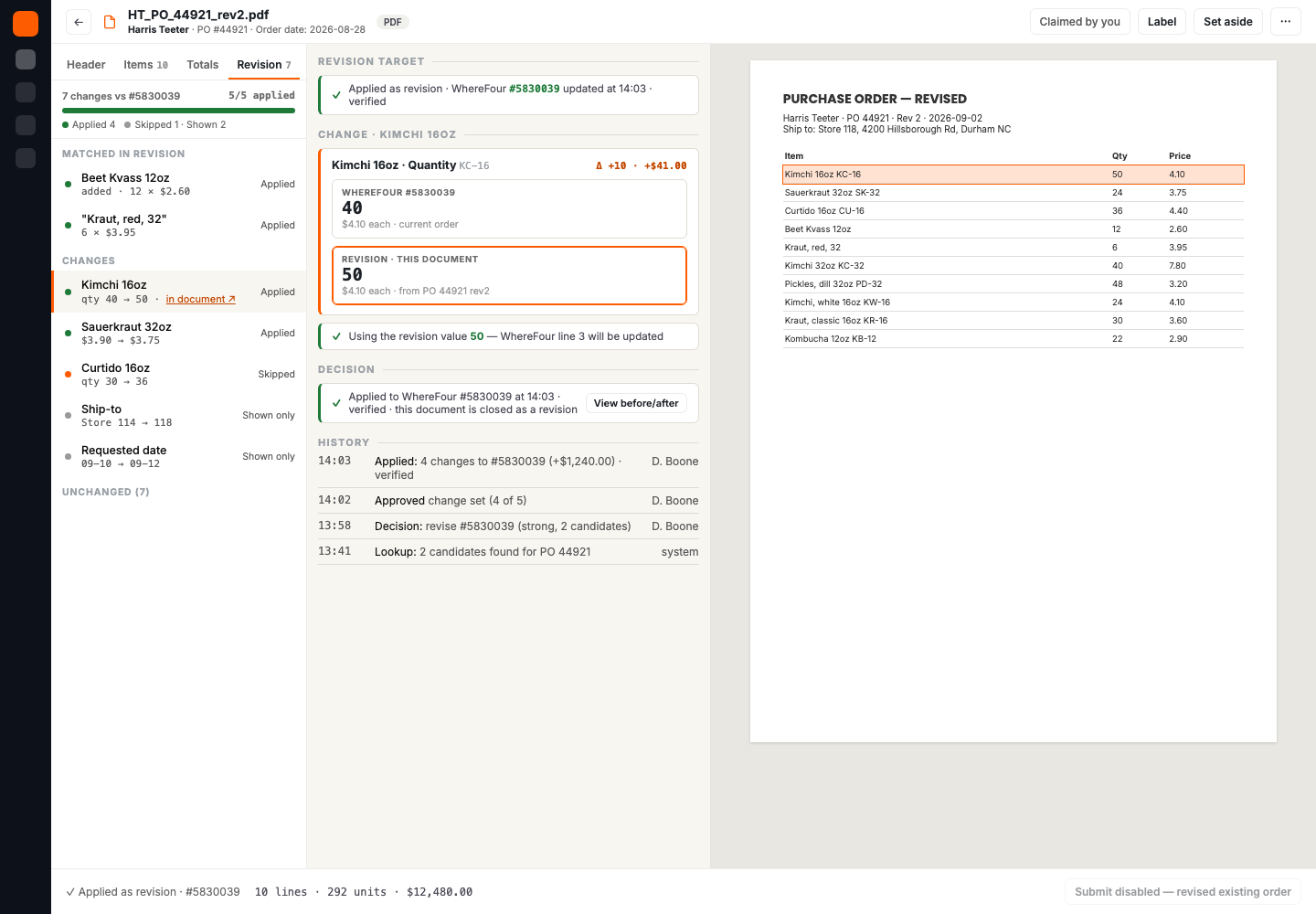Click the Set aside button
Image resolution: width=1316 pixels, height=914 pixels.
pos(1228,22)
